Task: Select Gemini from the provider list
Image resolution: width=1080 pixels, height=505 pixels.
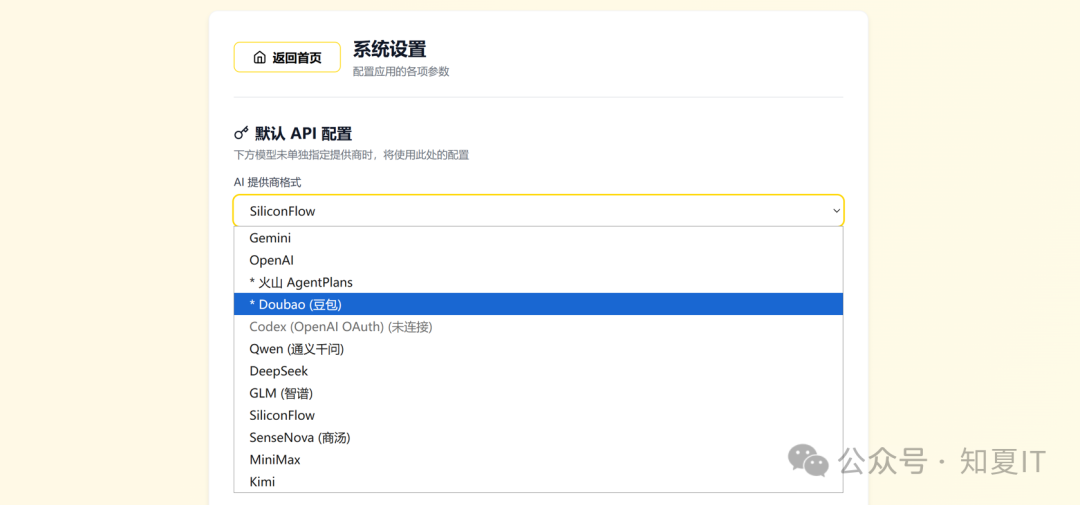Action: (x=539, y=238)
